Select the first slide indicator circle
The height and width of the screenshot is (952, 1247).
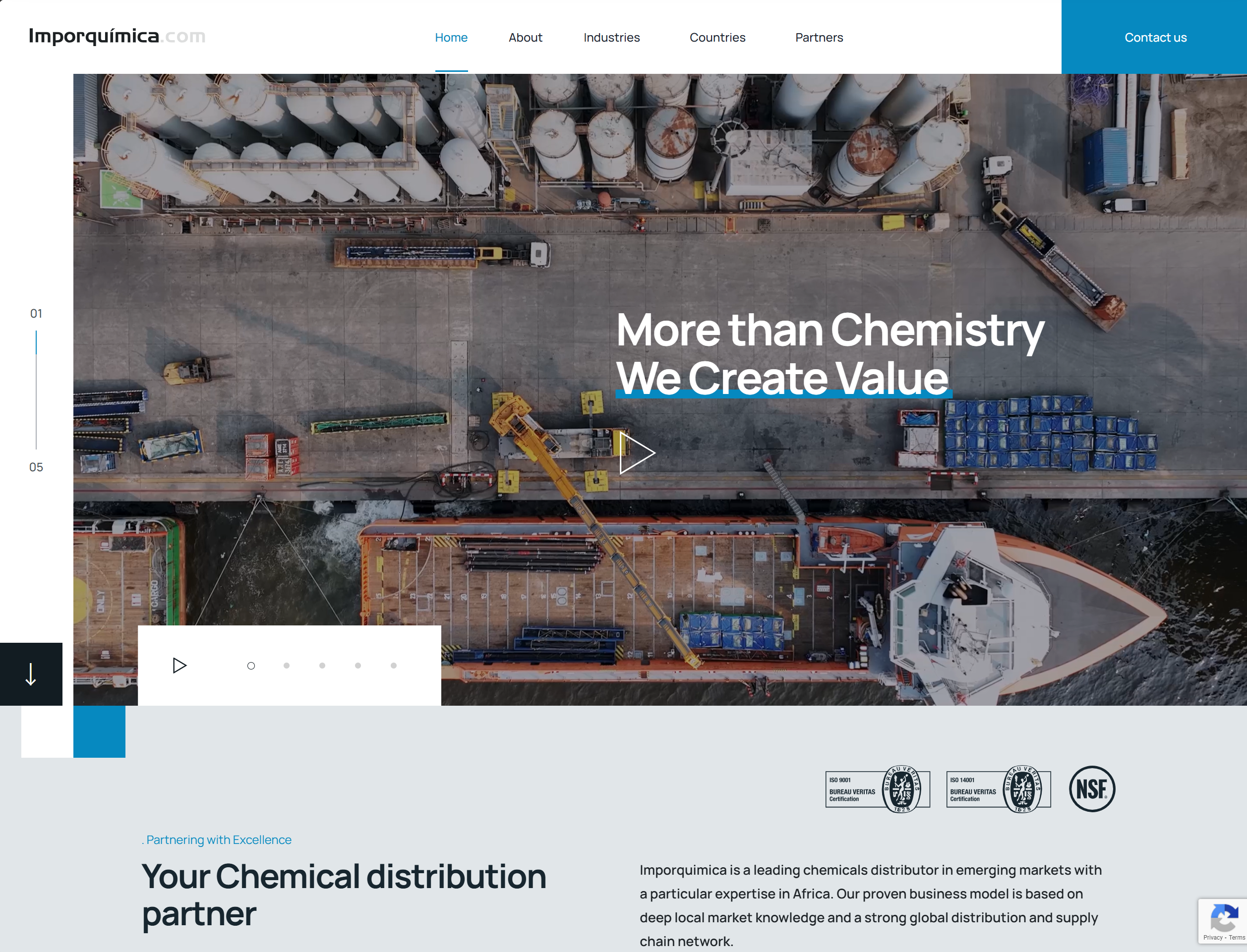click(x=251, y=666)
